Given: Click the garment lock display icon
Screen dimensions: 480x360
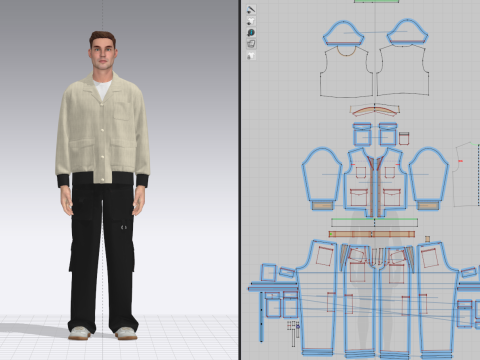Looking at the screenshot, I should point(251,55).
